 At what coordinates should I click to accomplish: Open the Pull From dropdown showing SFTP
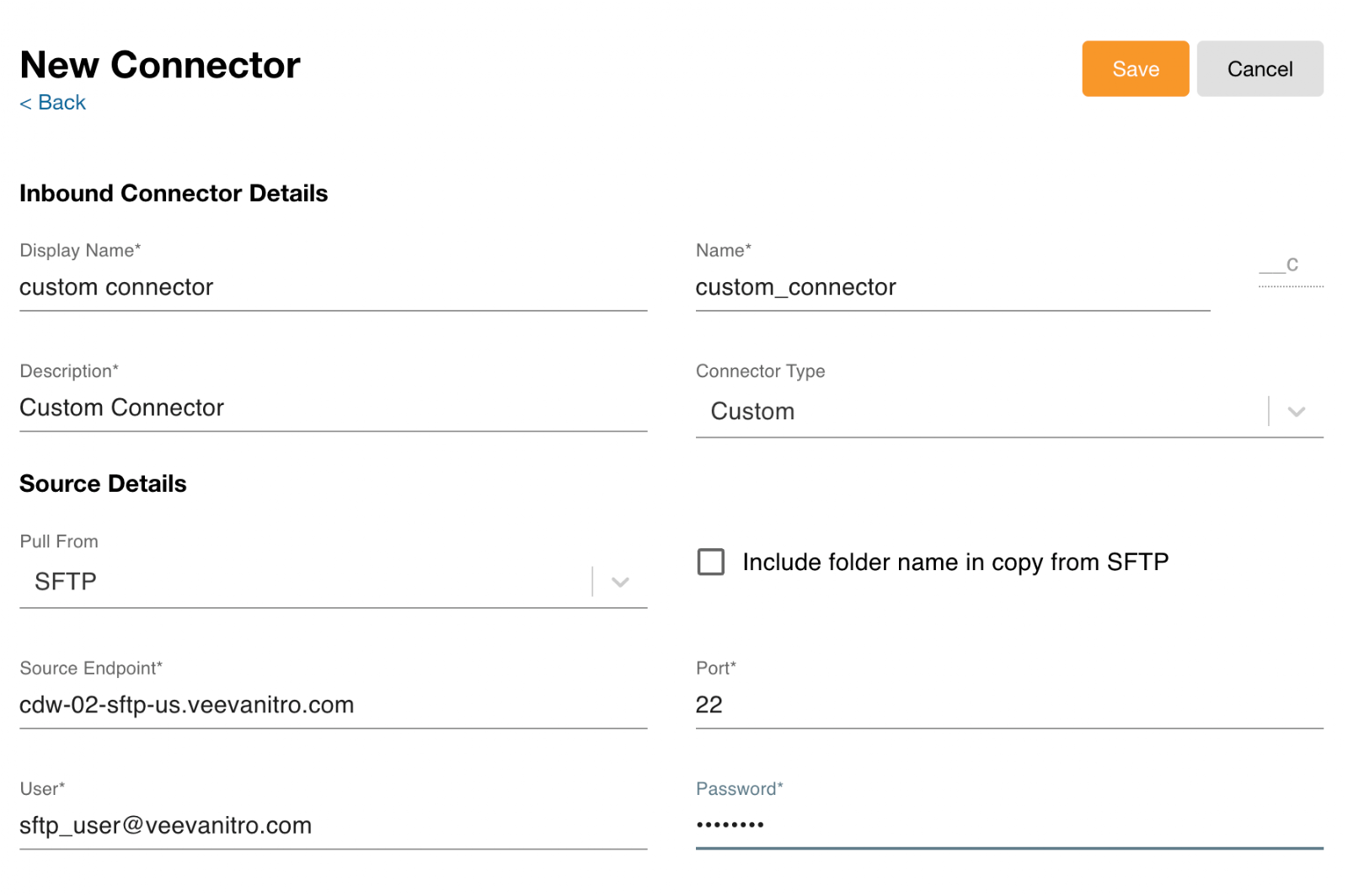click(303, 582)
